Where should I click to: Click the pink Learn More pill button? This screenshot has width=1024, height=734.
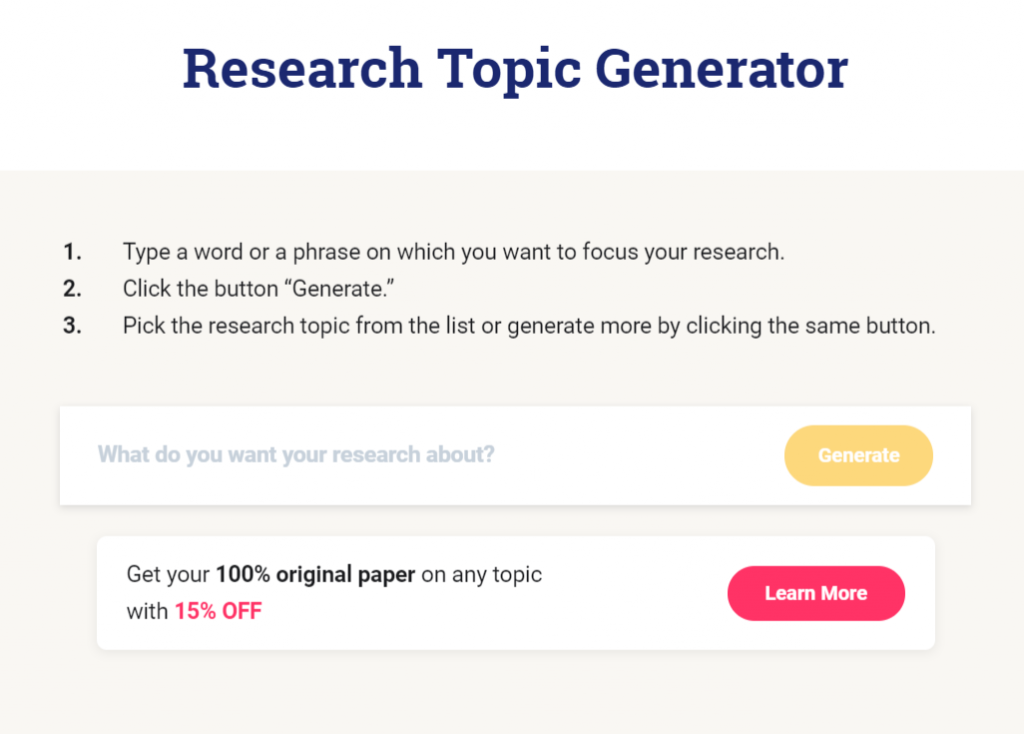point(816,592)
